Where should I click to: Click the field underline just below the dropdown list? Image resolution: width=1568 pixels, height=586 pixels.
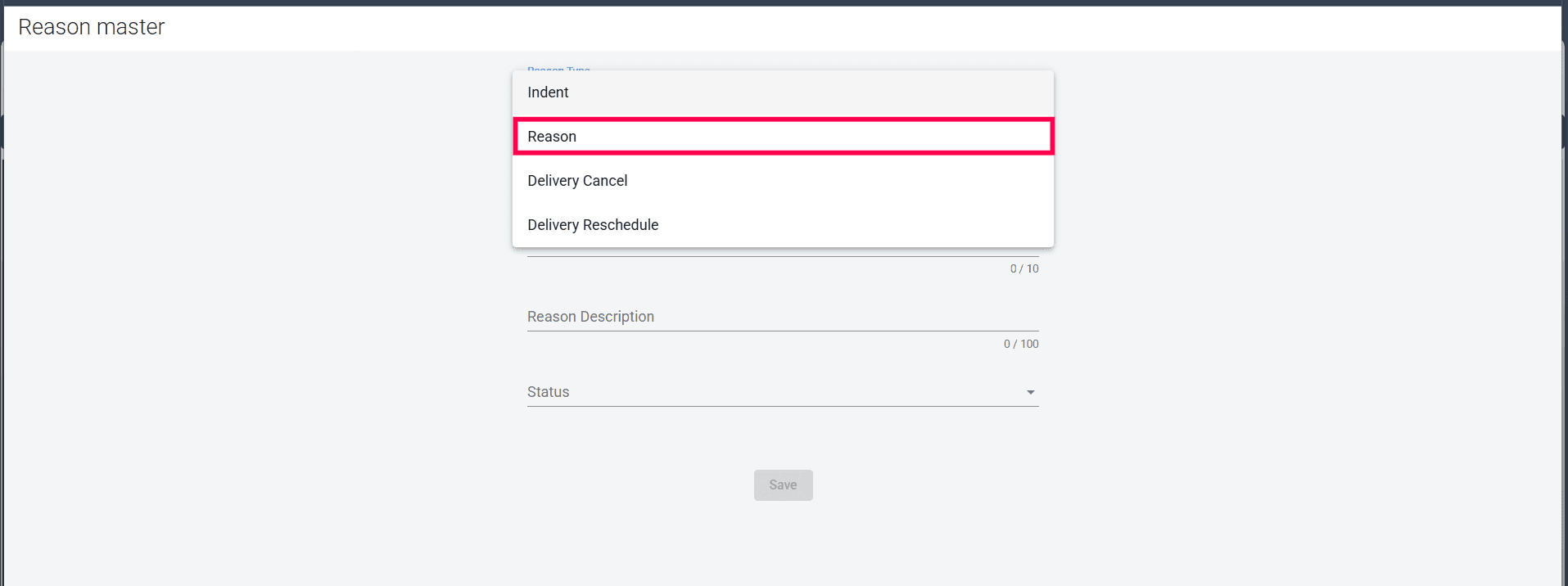point(782,256)
